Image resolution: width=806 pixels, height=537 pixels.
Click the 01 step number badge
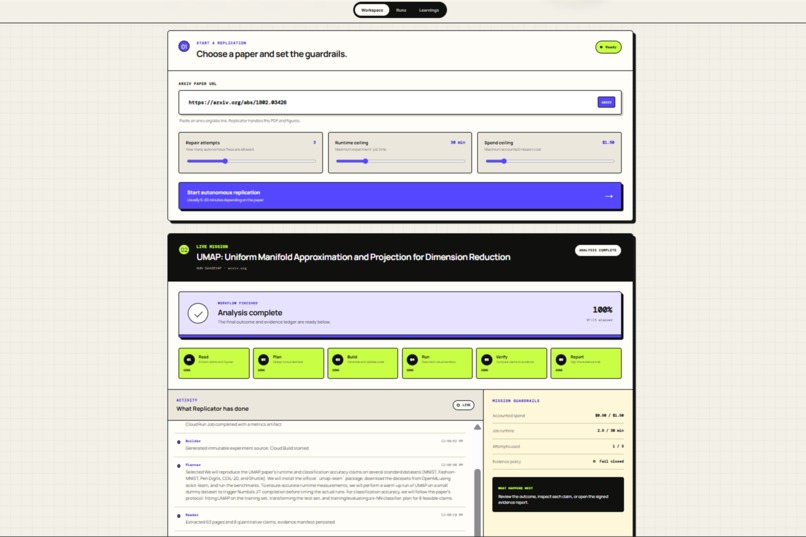click(184, 46)
